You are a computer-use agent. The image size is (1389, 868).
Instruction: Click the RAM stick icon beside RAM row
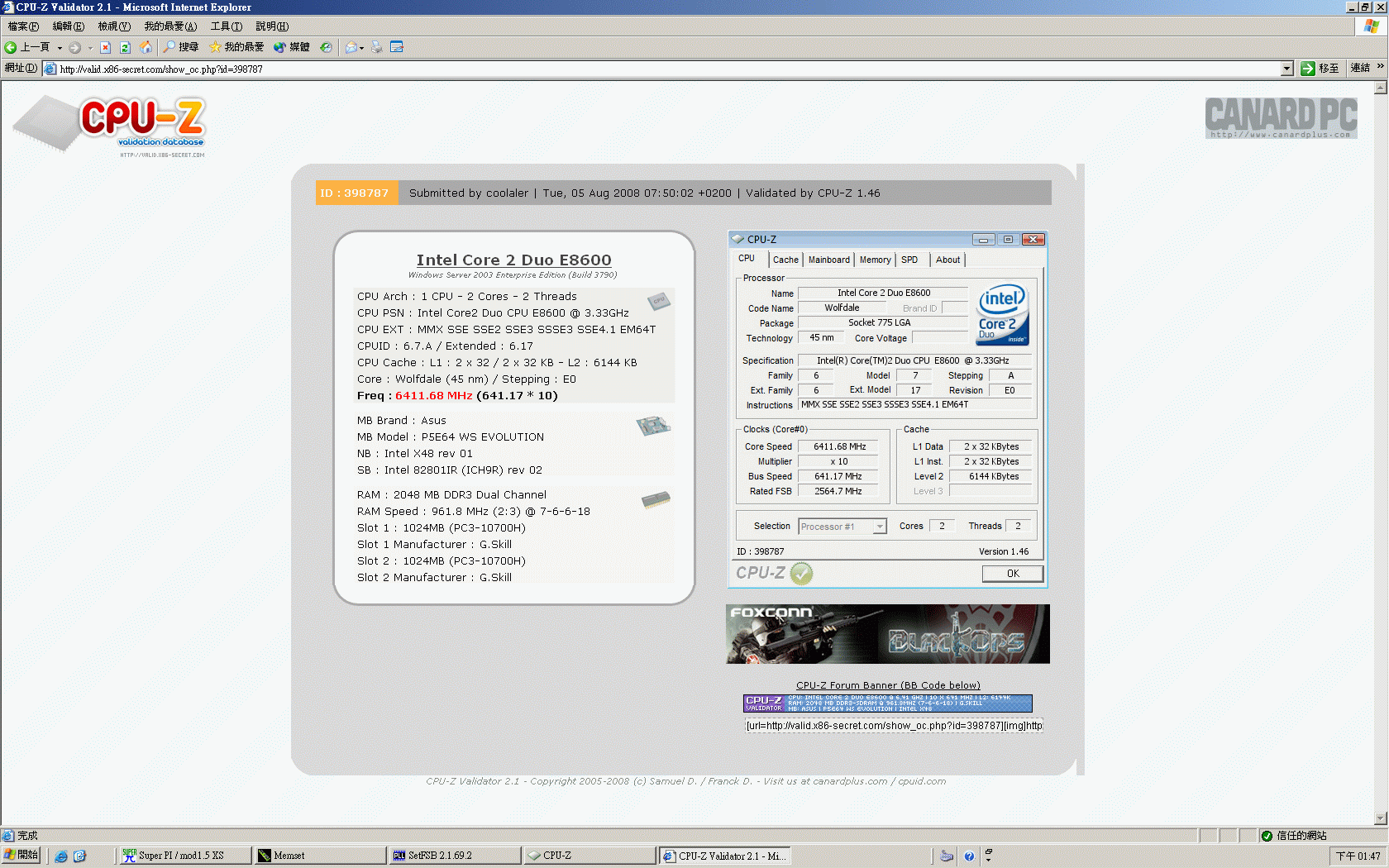tap(656, 500)
